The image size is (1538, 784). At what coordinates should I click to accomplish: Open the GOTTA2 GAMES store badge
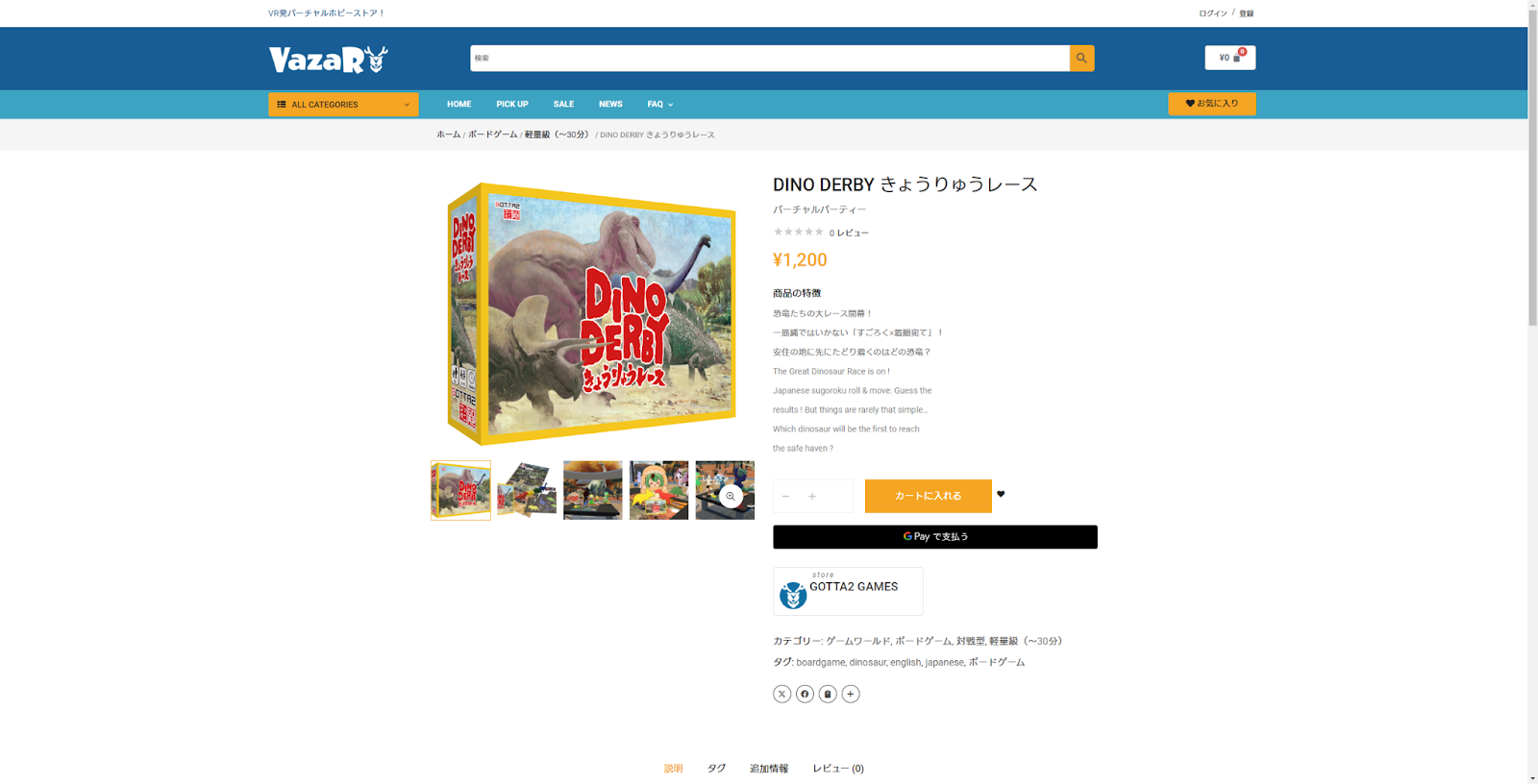848,591
